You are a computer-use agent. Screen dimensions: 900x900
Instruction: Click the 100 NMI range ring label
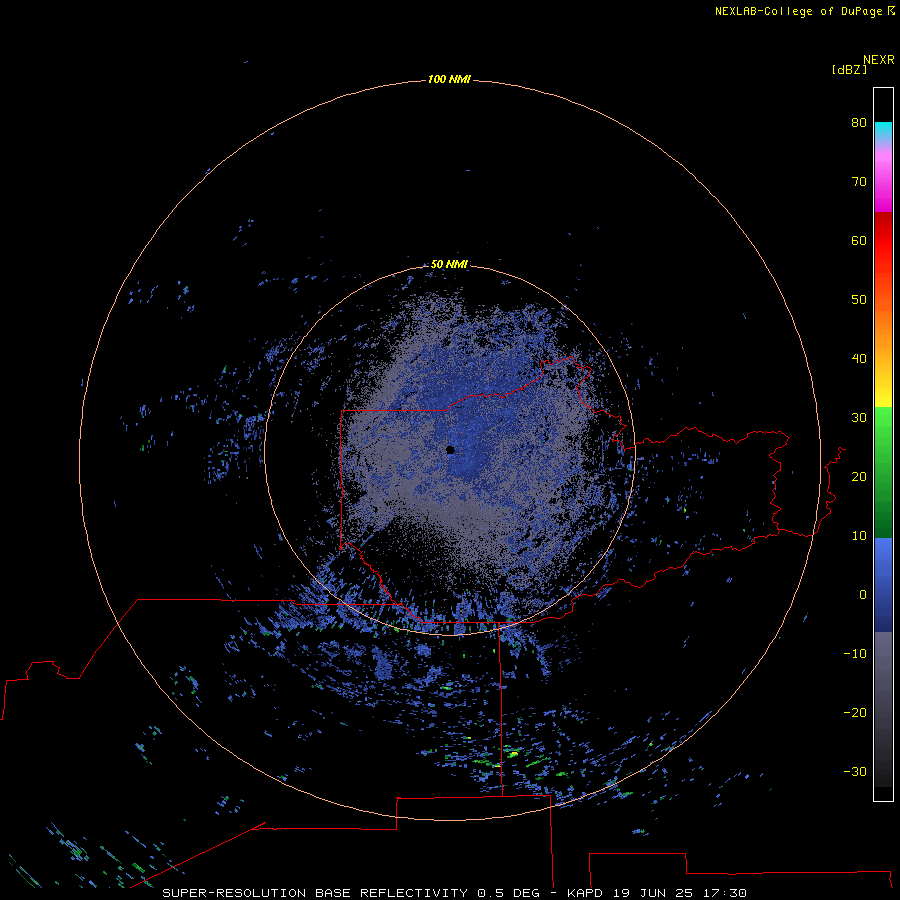click(x=449, y=79)
